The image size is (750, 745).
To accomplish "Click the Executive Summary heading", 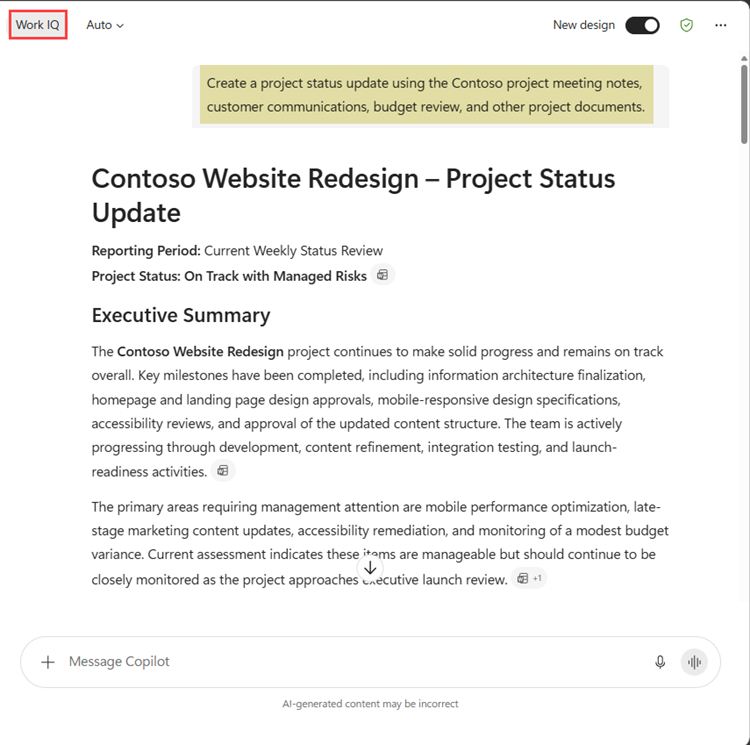I will click(181, 315).
